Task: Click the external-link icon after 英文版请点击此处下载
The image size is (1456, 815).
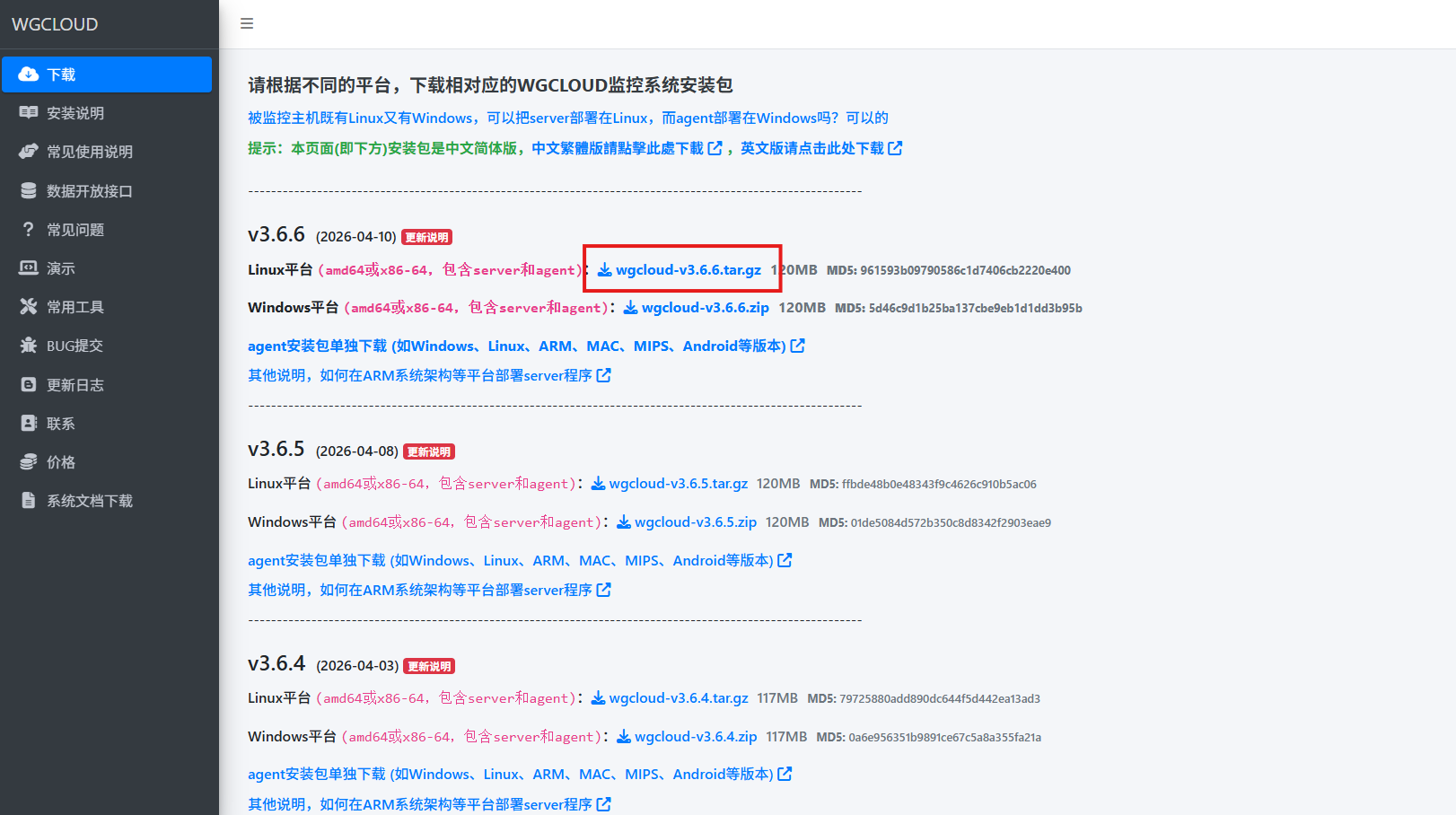Action: 895,148
